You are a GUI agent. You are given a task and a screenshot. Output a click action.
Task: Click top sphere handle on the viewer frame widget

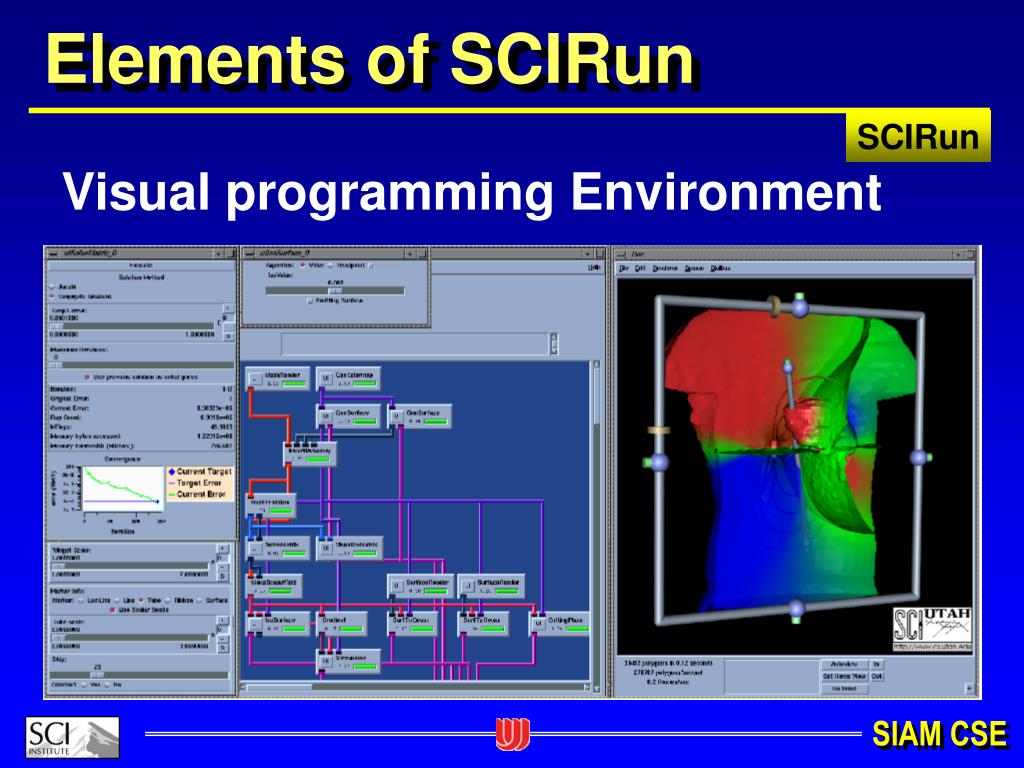tap(800, 306)
